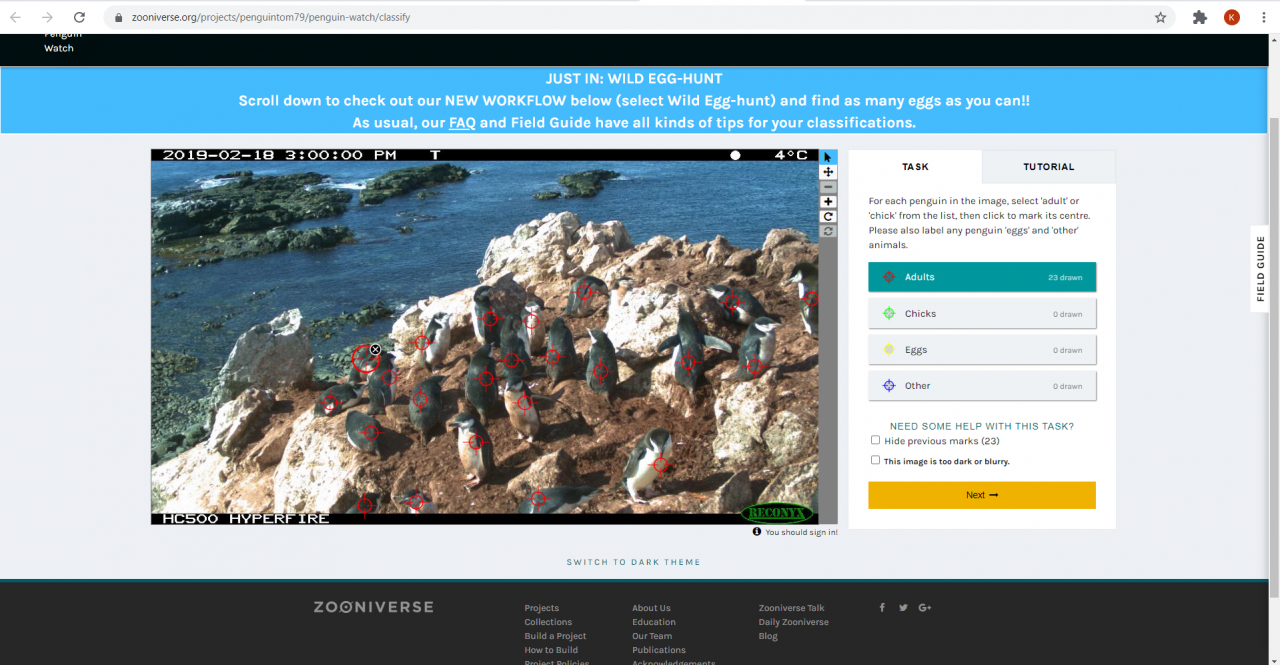Image resolution: width=1280 pixels, height=665 pixels.
Task: Click the sign-in info icon below image
Action: (x=757, y=532)
